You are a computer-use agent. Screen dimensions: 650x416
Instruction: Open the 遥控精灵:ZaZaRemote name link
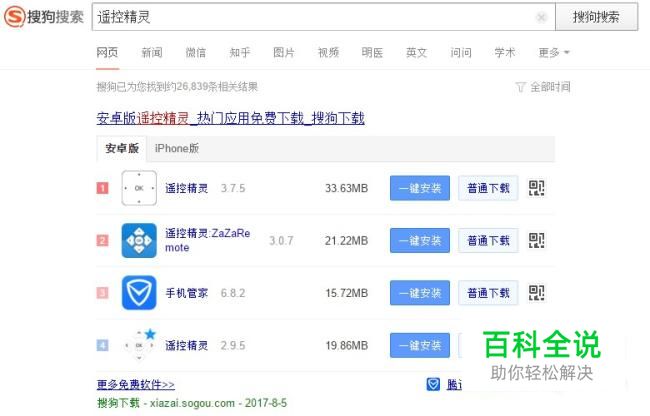tap(207, 240)
